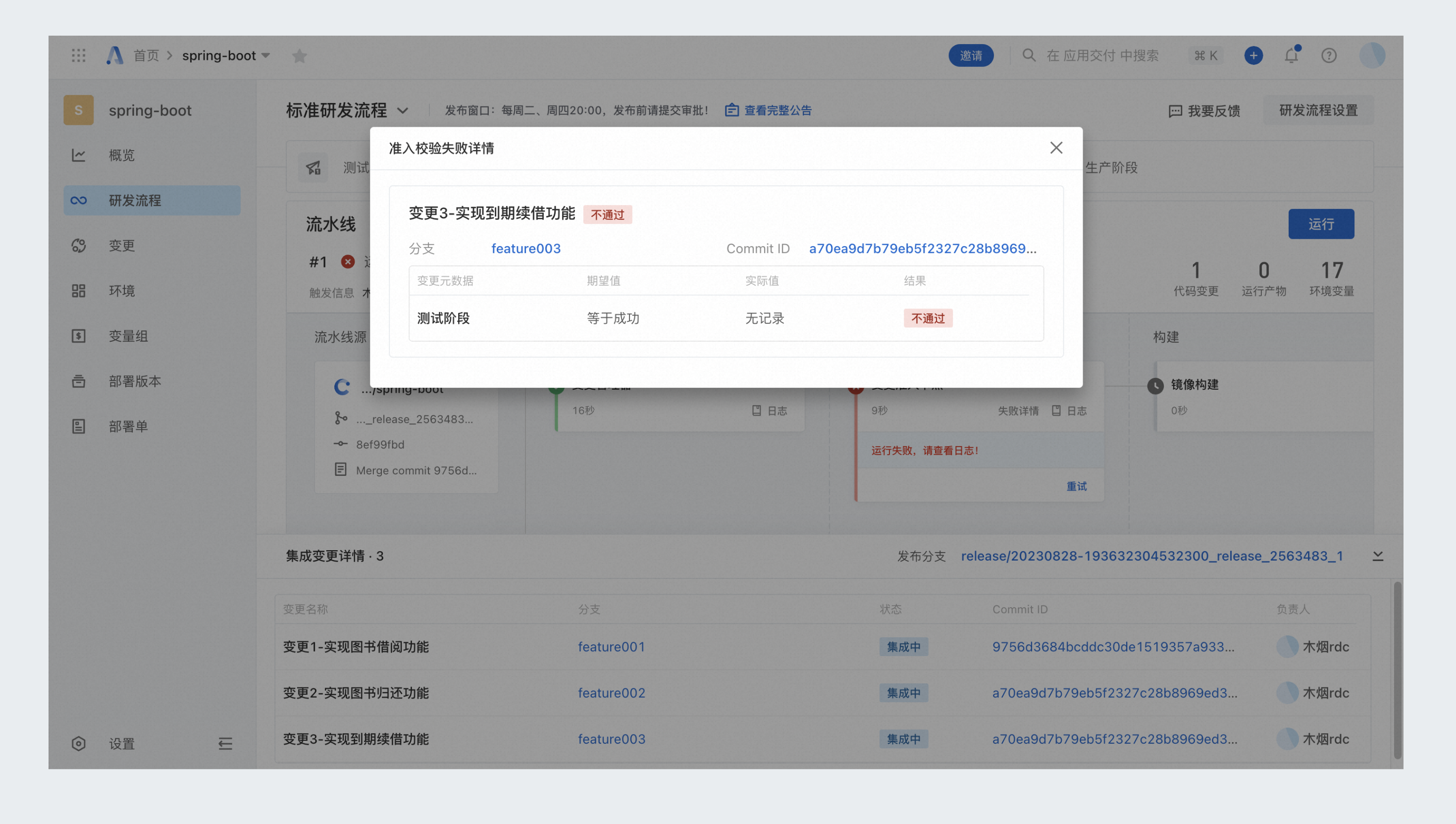Open 变更 in the sidebar
The height and width of the screenshot is (824, 1456).
(x=152, y=246)
